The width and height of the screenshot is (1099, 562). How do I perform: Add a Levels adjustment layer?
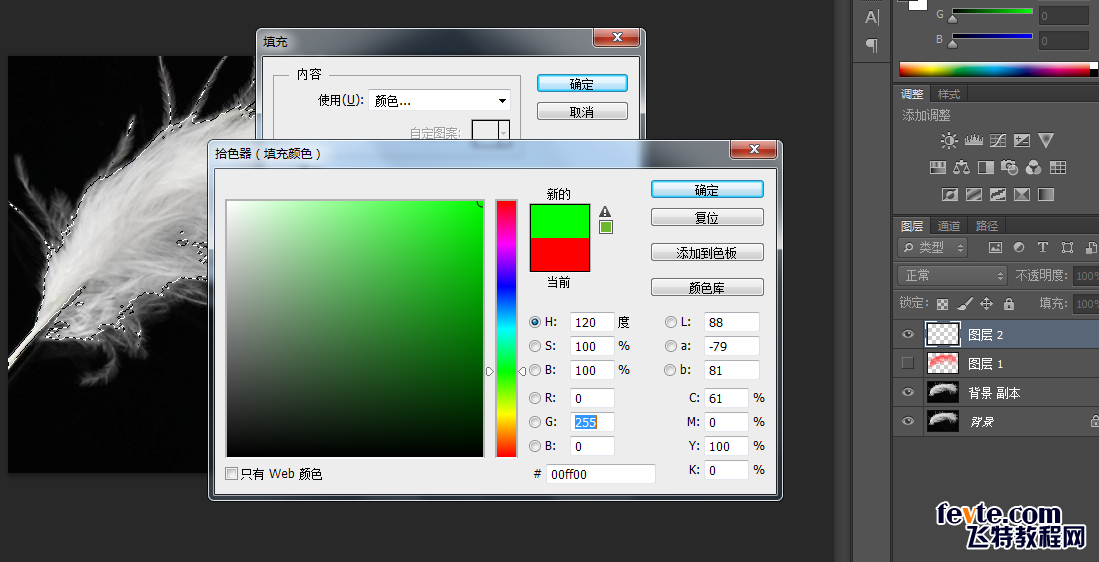tap(974, 141)
